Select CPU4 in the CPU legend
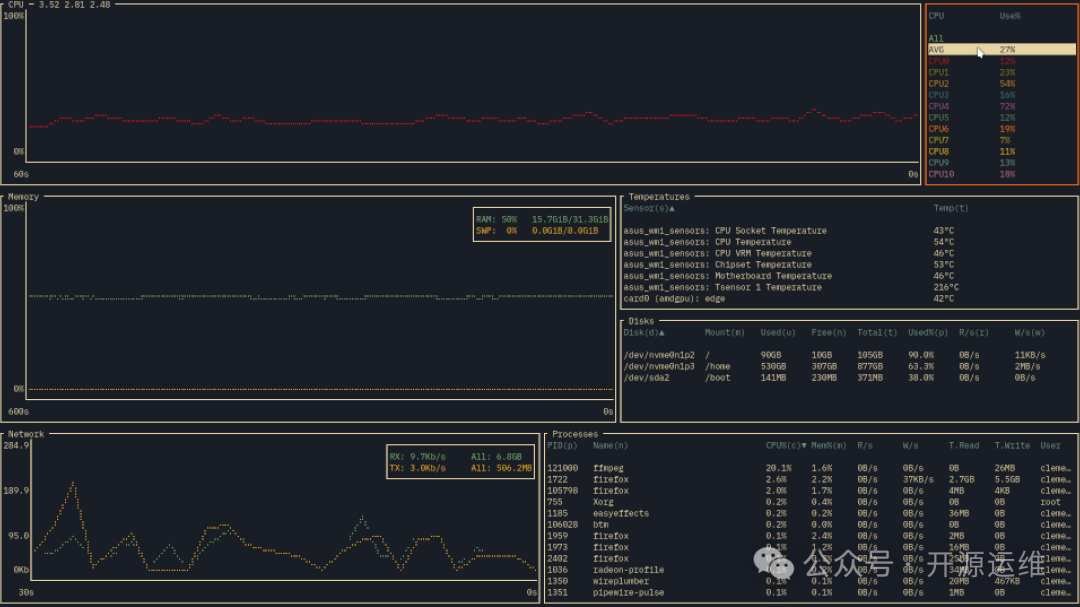 pyautogui.click(x=939, y=106)
